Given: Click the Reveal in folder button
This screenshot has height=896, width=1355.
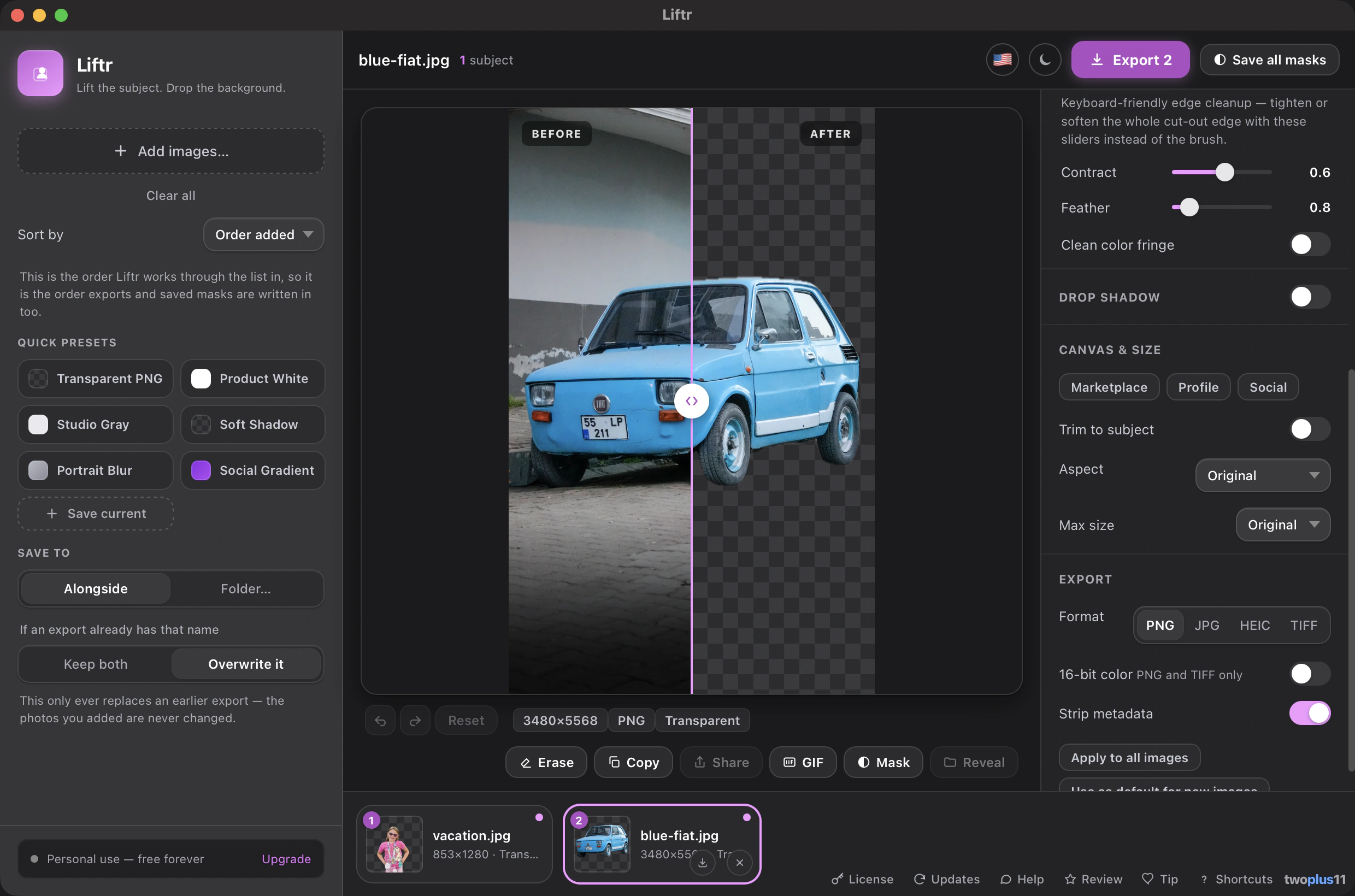Looking at the screenshot, I should (974, 762).
